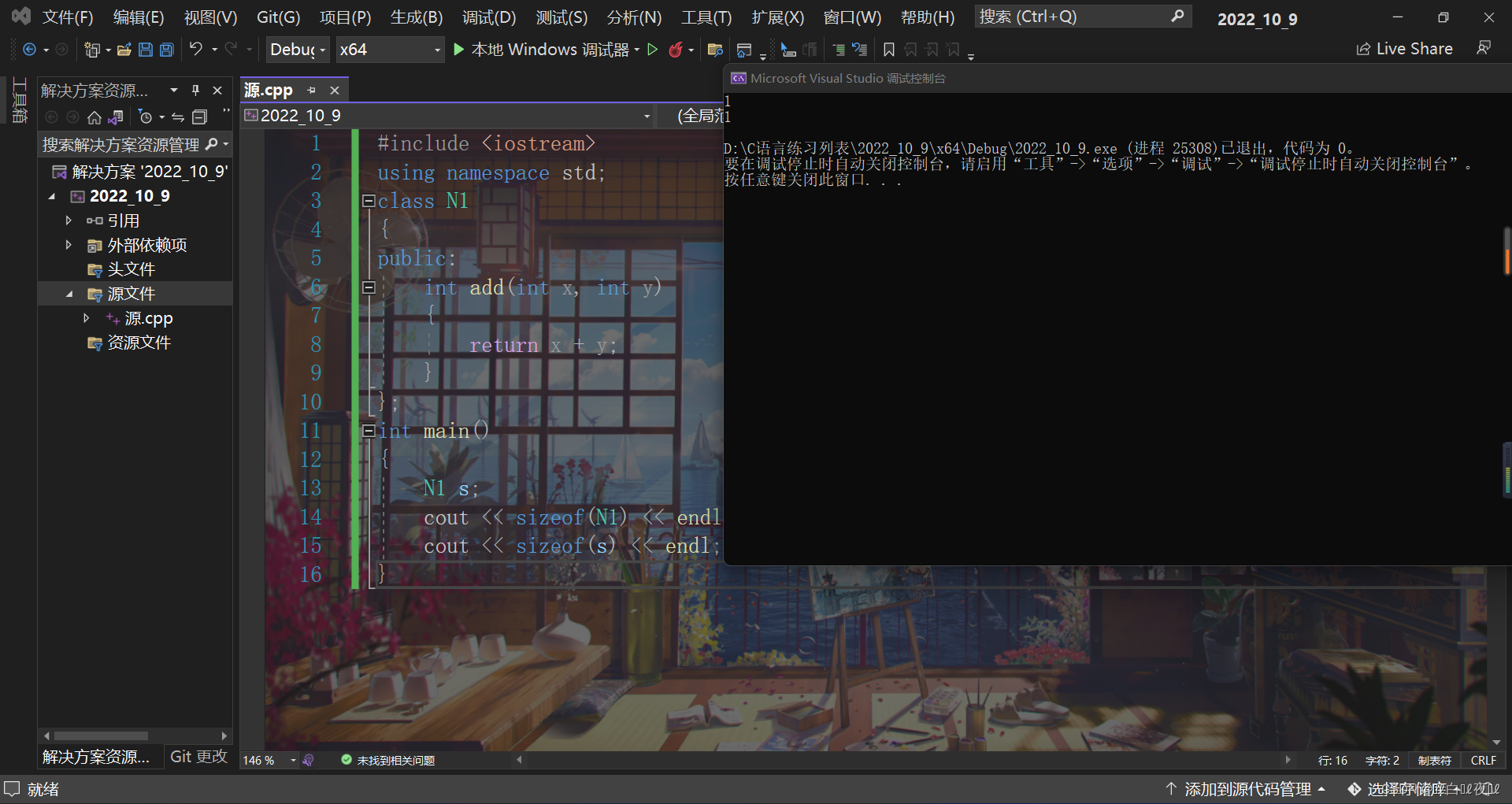Viewport: 1512px width, 804px height.
Task: Open the 文件(F) menu
Action: [x=68, y=17]
